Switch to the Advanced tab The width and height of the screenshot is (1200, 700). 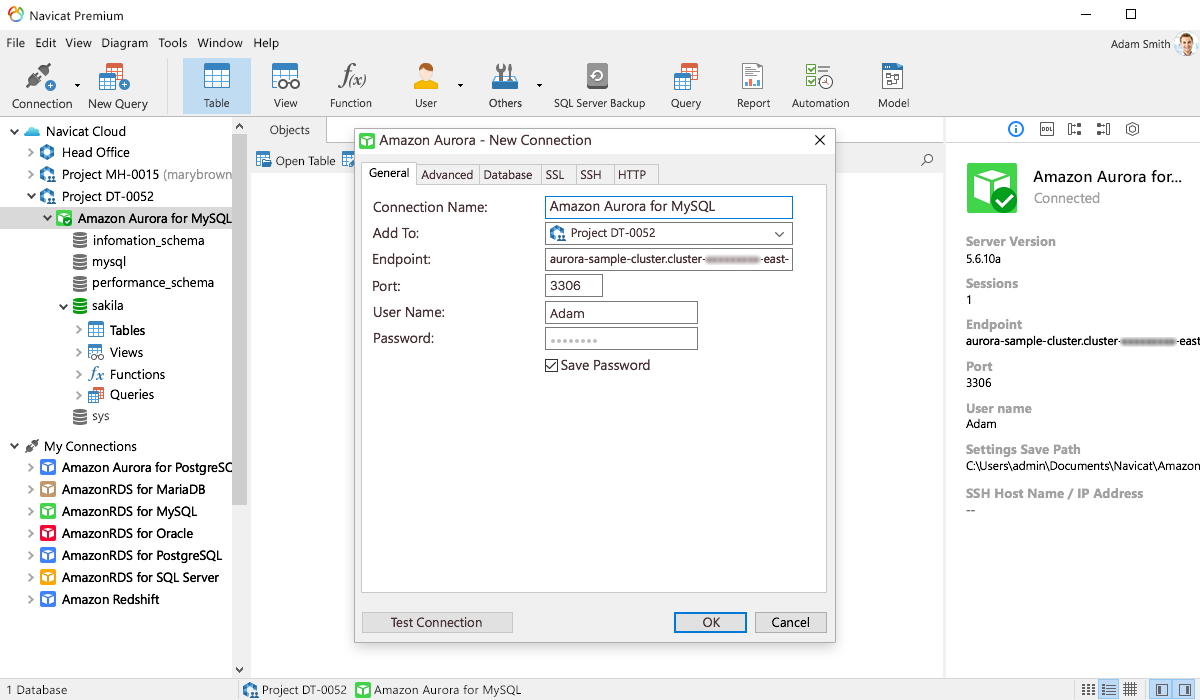point(447,174)
